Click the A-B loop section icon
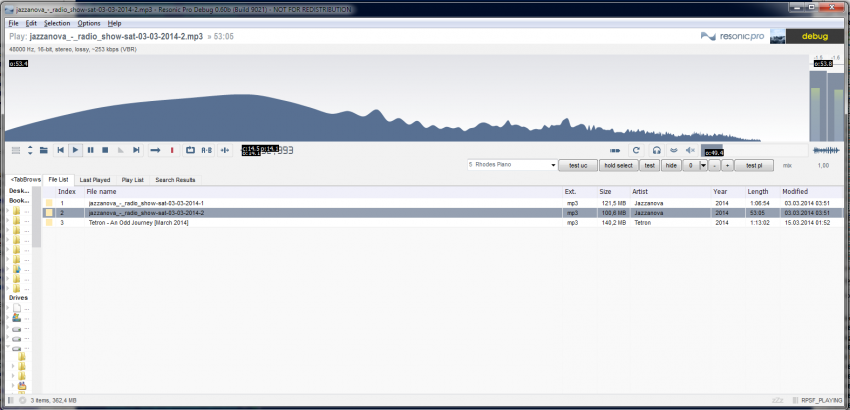 pos(206,150)
